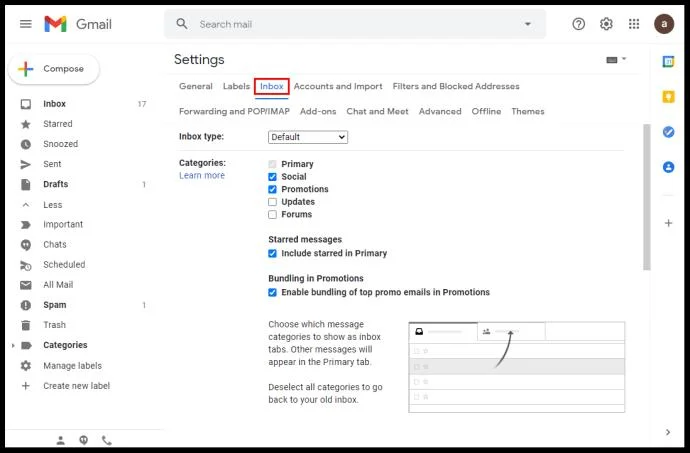Open the settings gear icon

tap(606, 24)
